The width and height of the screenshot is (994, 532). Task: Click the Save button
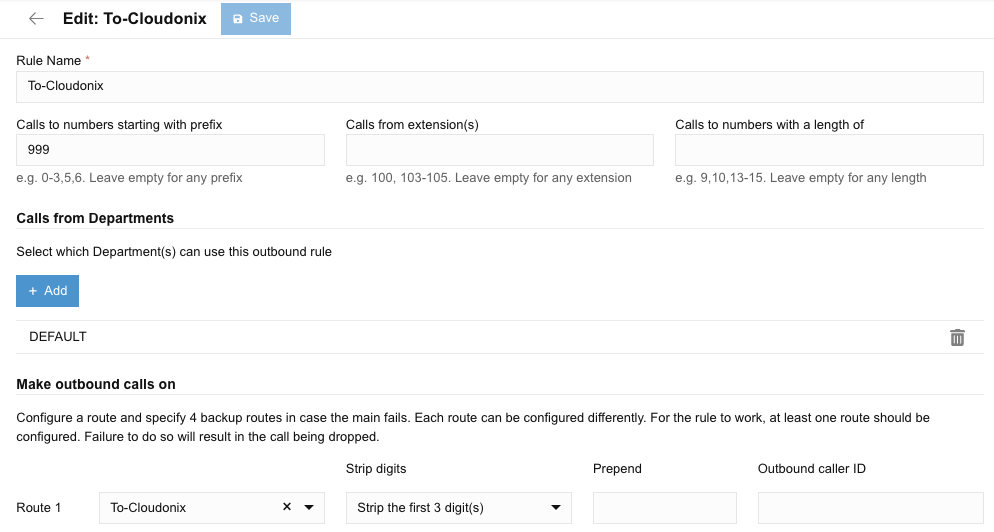click(x=256, y=19)
